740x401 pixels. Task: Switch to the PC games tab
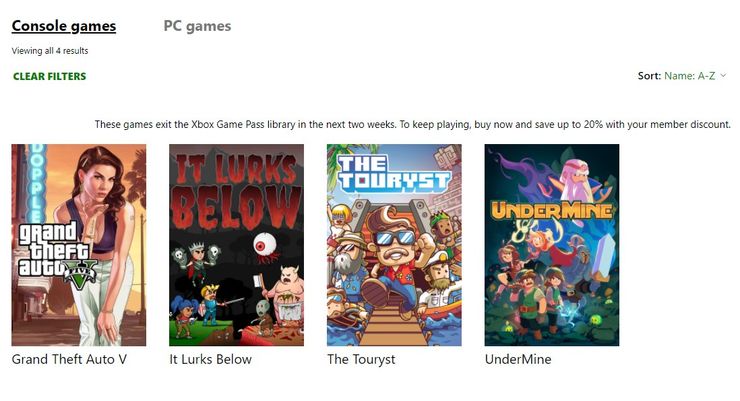click(x=197, y=26)
